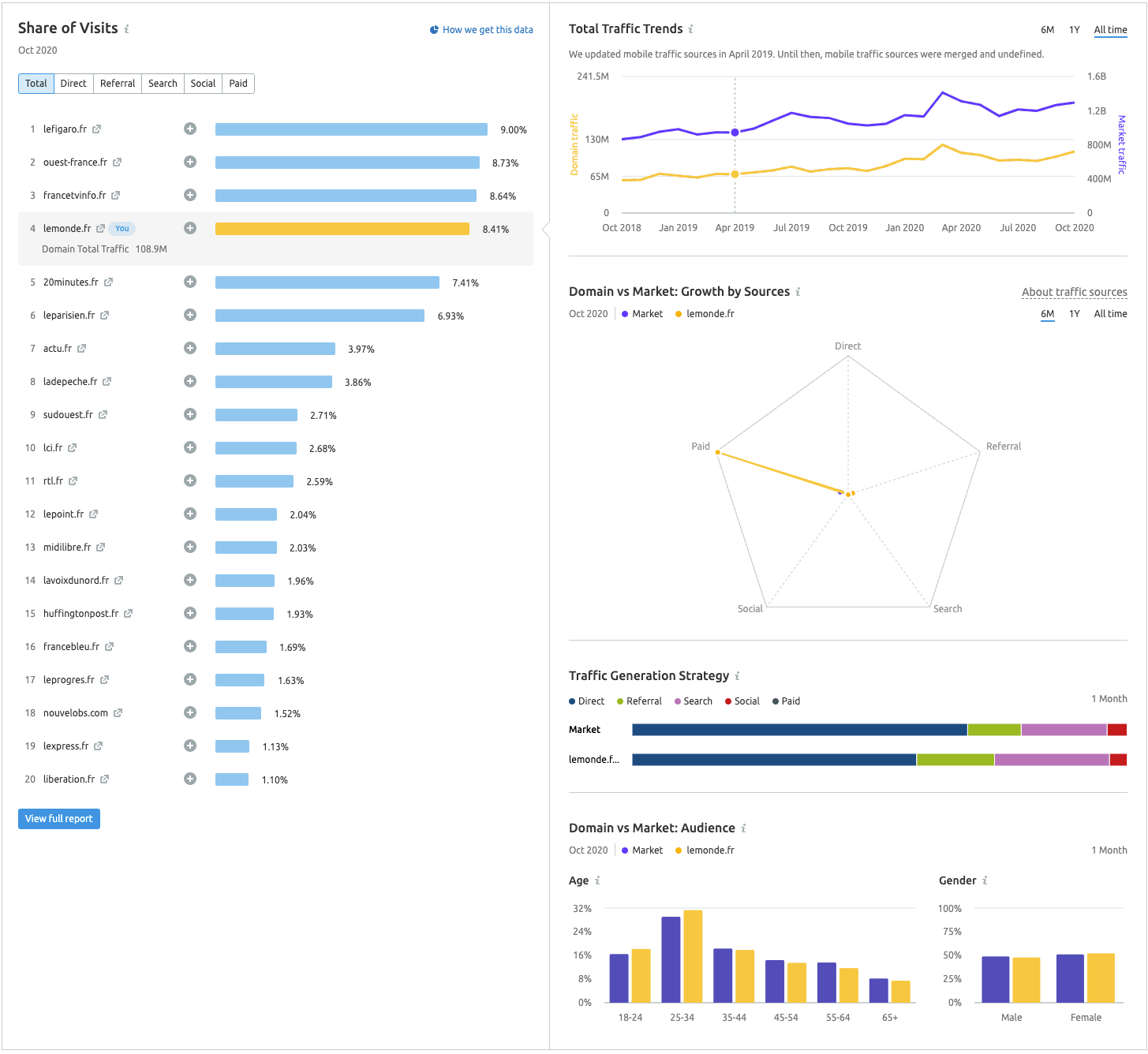Open the How we get this data link
The width and height of the screenshot is (1148, 1054).
point(481,30)
